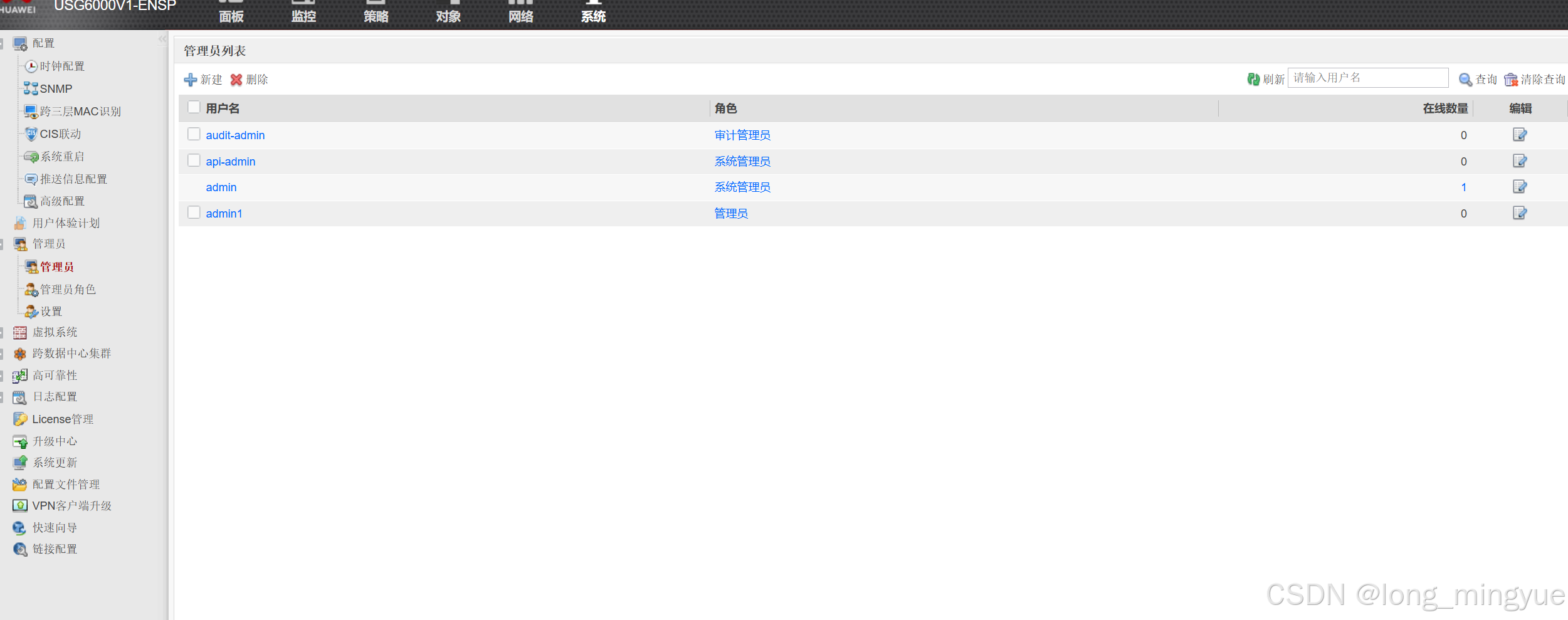Click the 刷新 button

[x=1266, y=80]
